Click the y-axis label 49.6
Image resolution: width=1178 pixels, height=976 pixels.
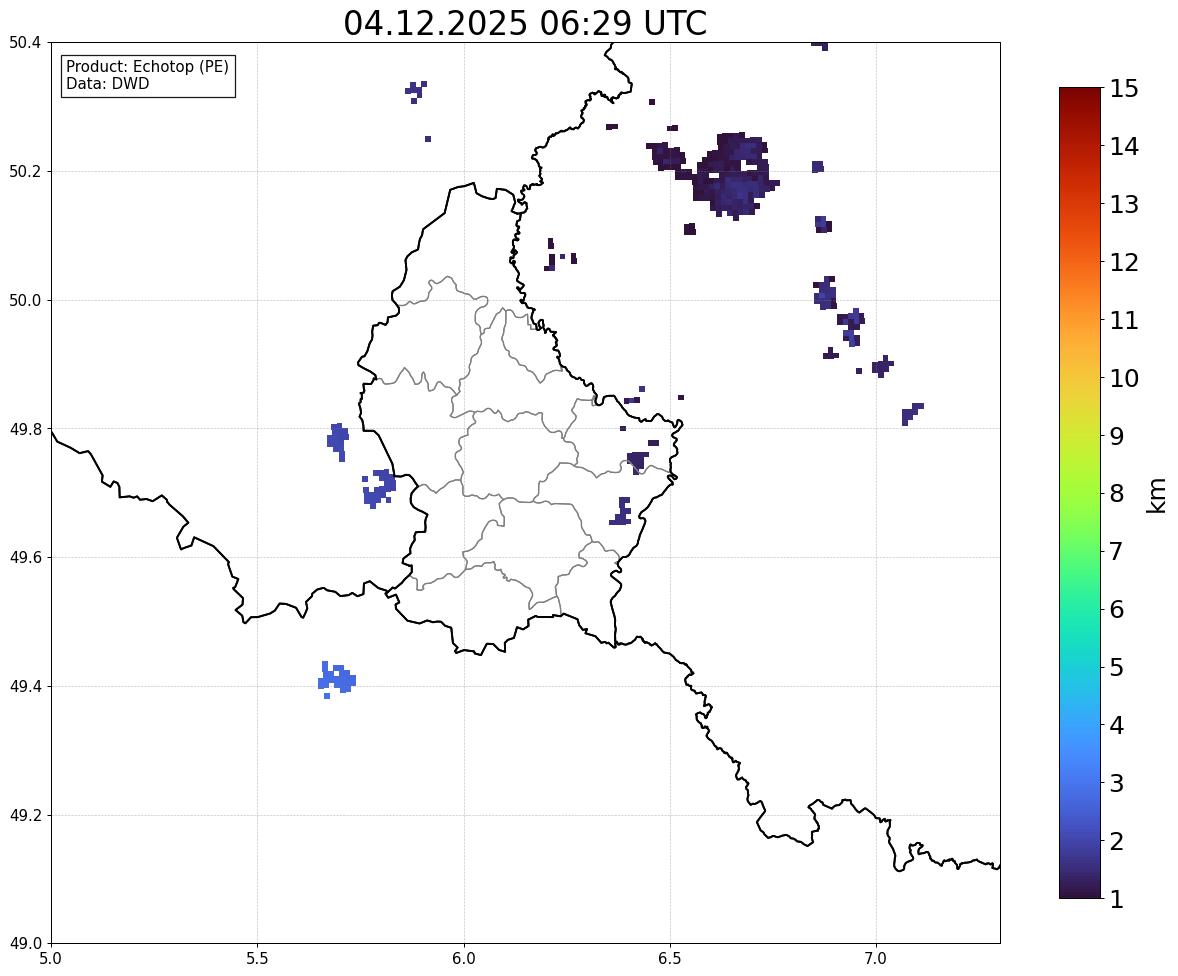25,557
